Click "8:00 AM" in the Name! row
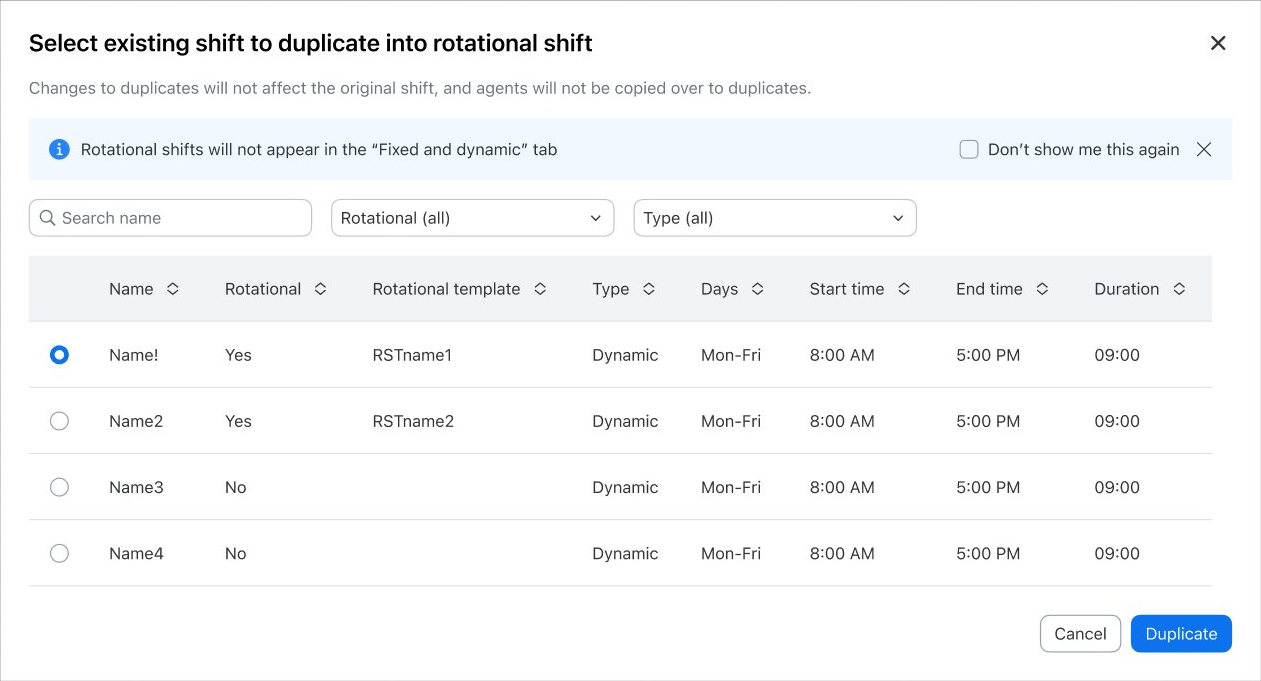Screen dimensions: 1261x681 [x=842, y=355]
